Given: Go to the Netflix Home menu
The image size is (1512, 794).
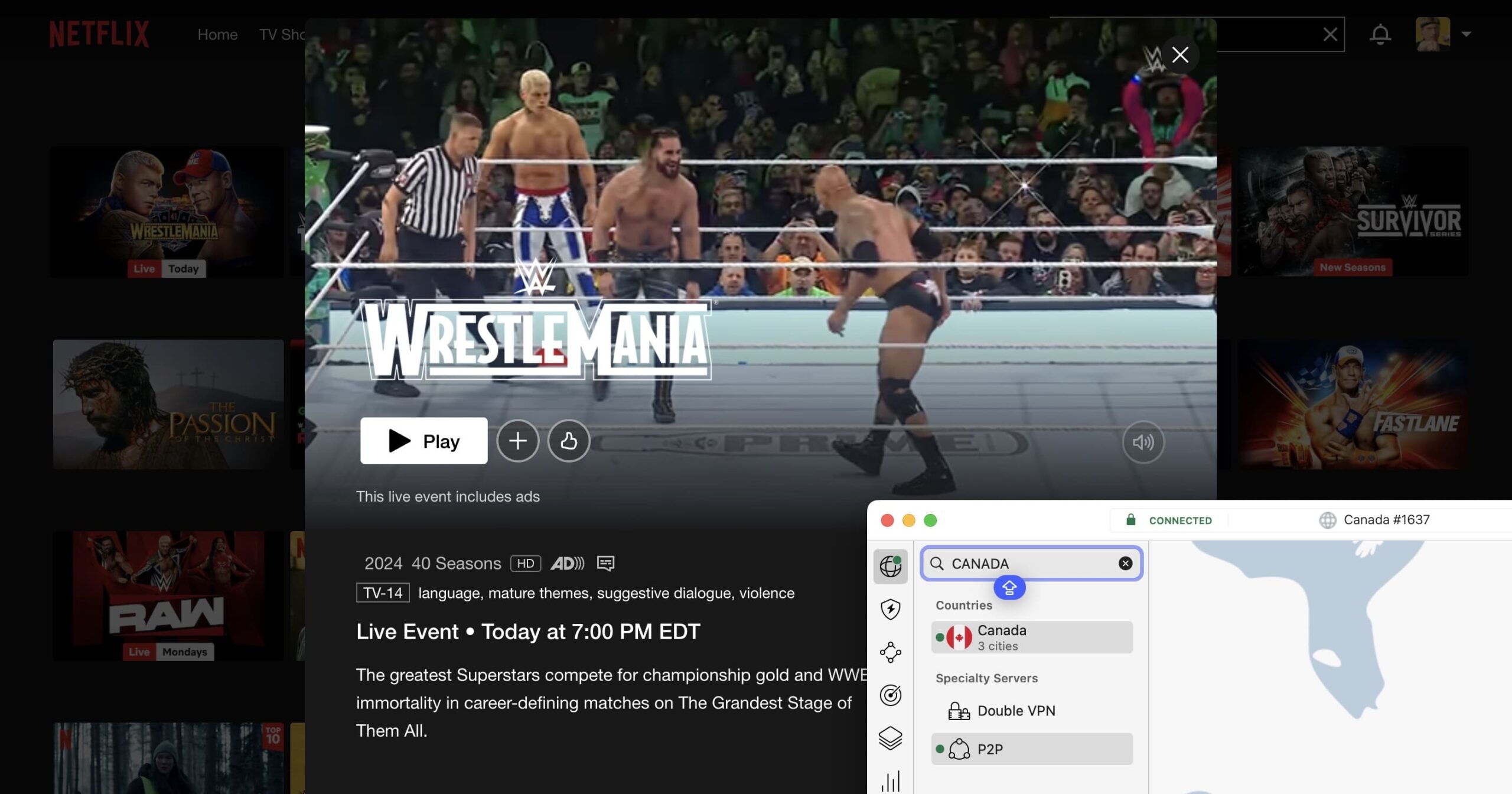Looking at the screenshot, I should tap(217, 34).
